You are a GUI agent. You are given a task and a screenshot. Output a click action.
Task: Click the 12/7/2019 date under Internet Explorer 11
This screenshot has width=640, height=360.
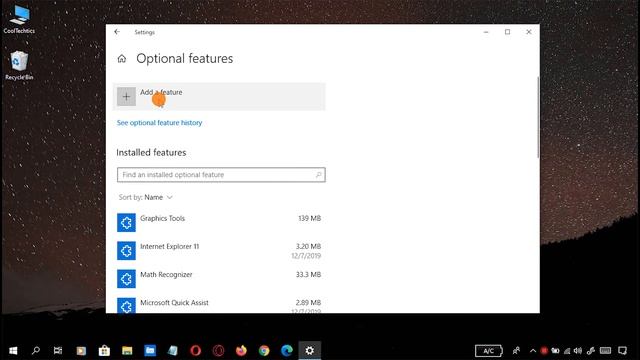(306, 256)
